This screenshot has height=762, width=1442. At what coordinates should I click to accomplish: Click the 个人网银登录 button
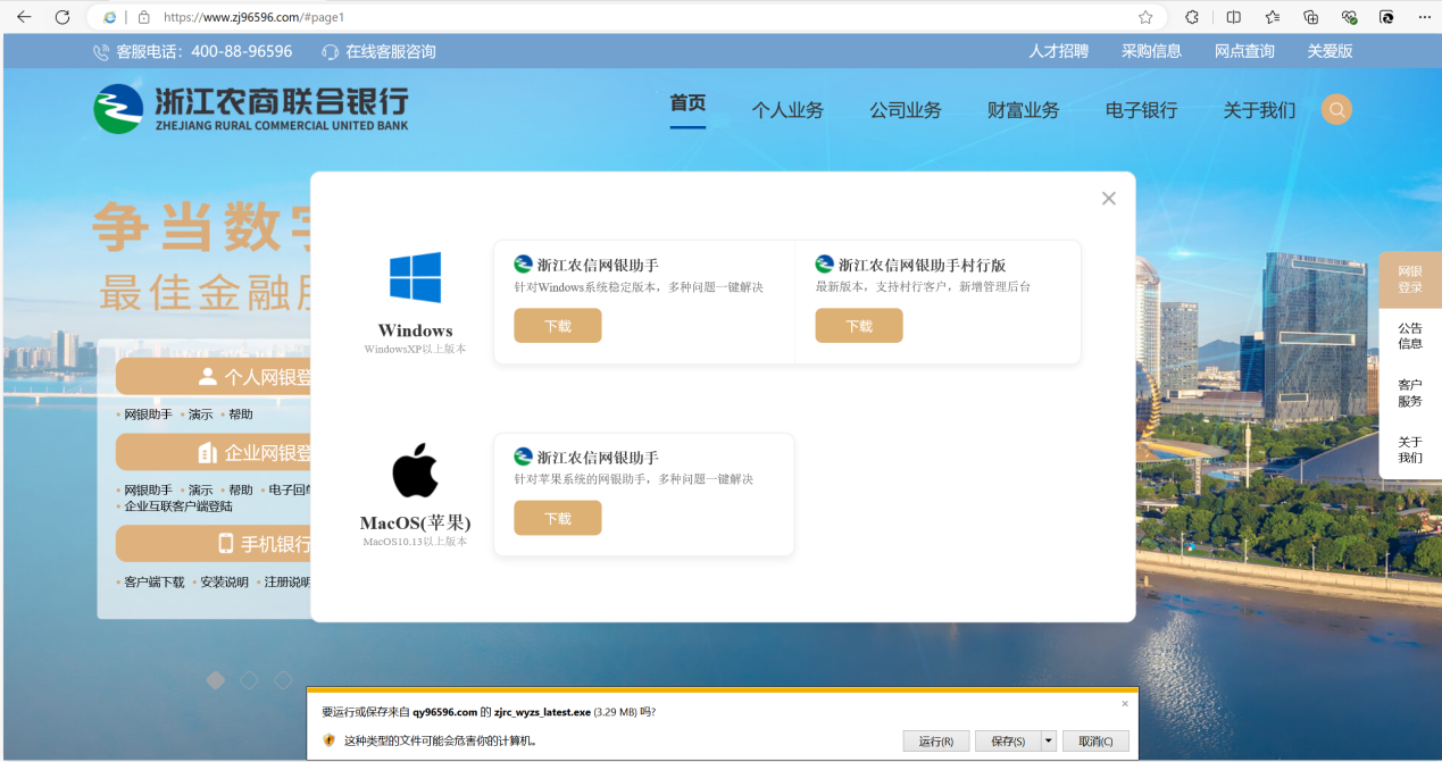(x=213, y=377)
